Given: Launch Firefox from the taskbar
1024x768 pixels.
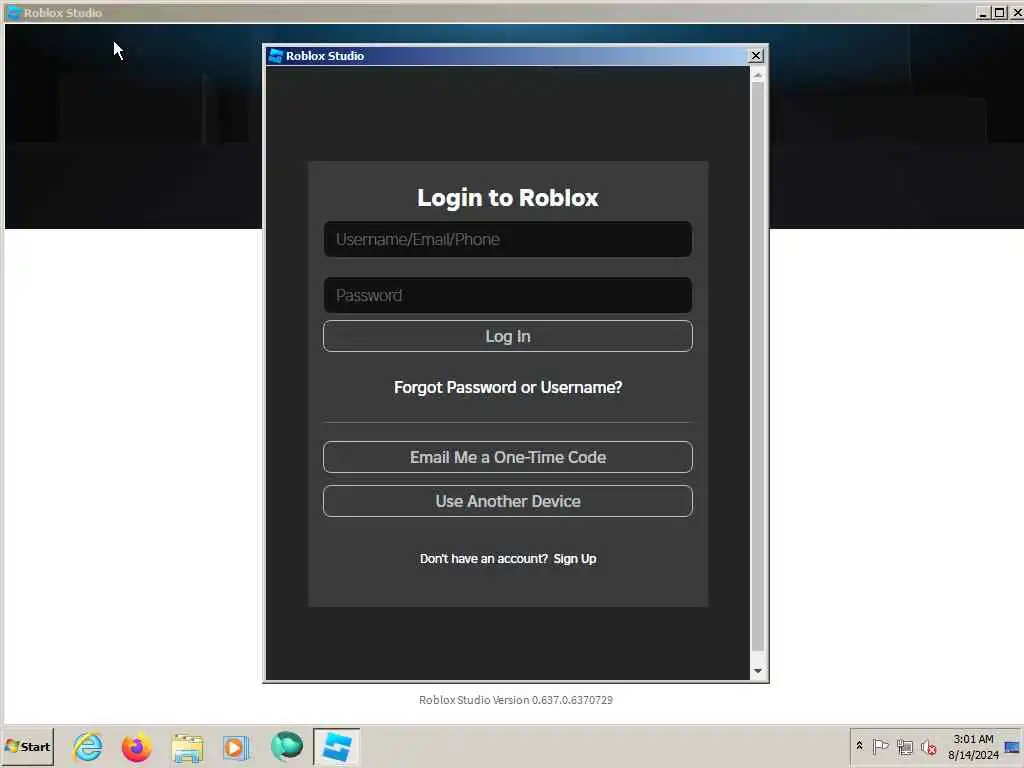Looking at the screenshot, I should tap(136, 747).
